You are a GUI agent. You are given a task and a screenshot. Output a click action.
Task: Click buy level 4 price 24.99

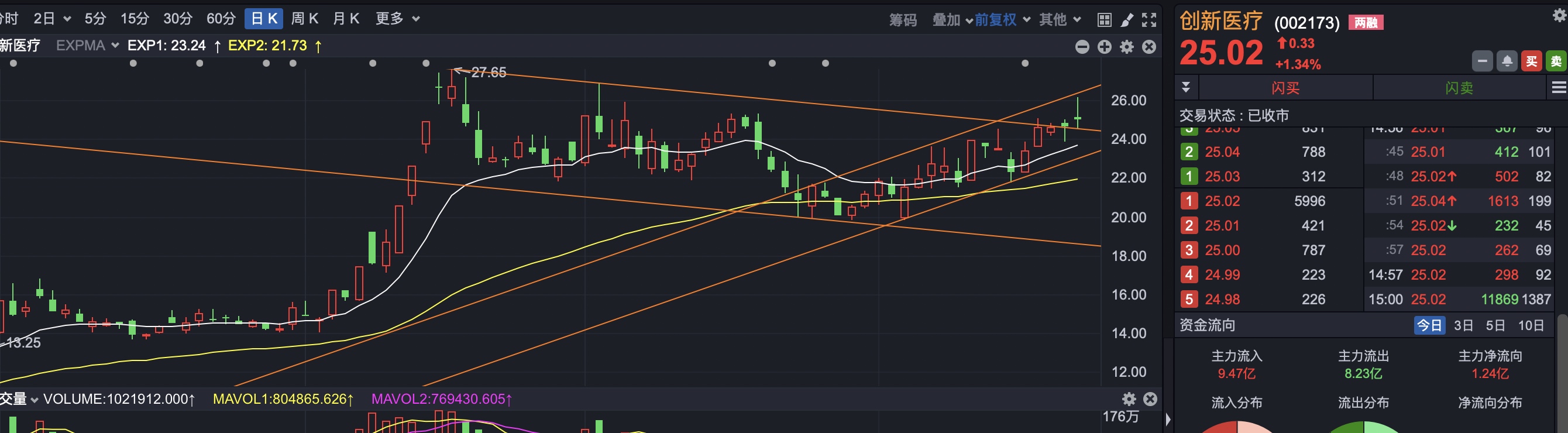pos(1222,274)
